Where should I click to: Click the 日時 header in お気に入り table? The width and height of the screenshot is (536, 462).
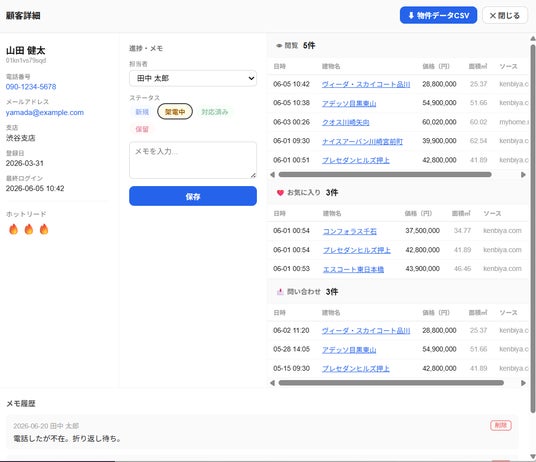279,214
